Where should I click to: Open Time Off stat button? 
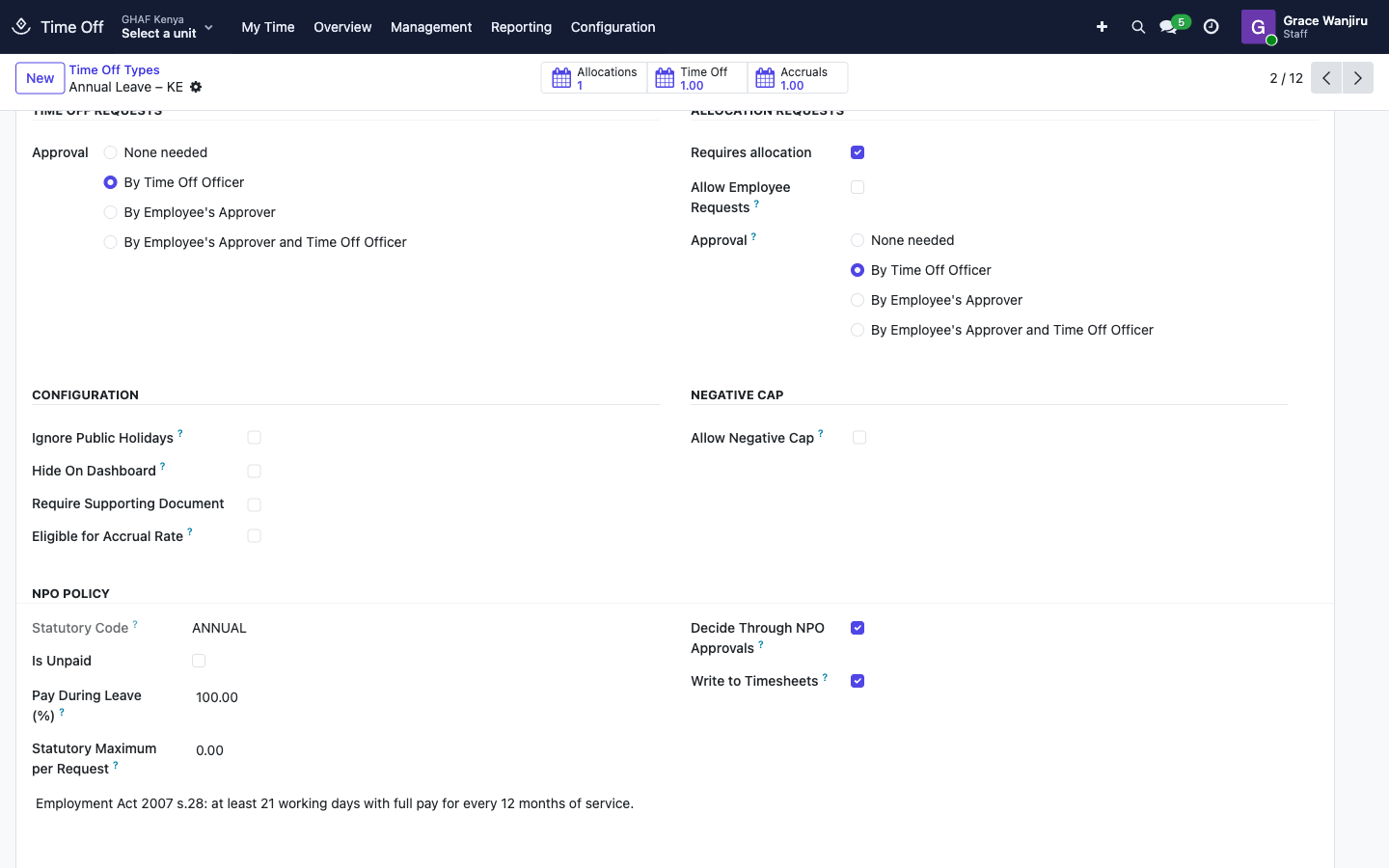(697, 78)
